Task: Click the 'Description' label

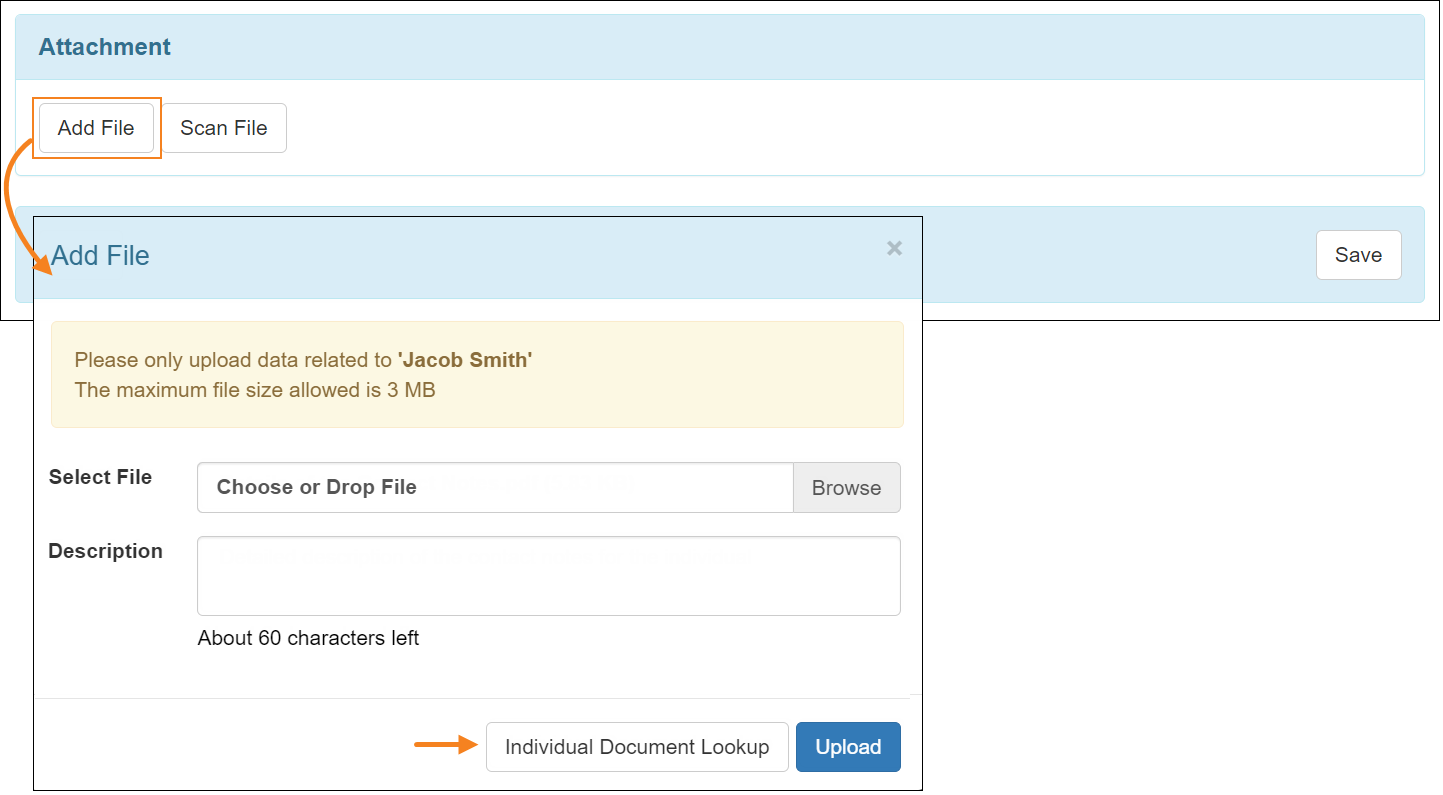Action: tap(105, 551)
